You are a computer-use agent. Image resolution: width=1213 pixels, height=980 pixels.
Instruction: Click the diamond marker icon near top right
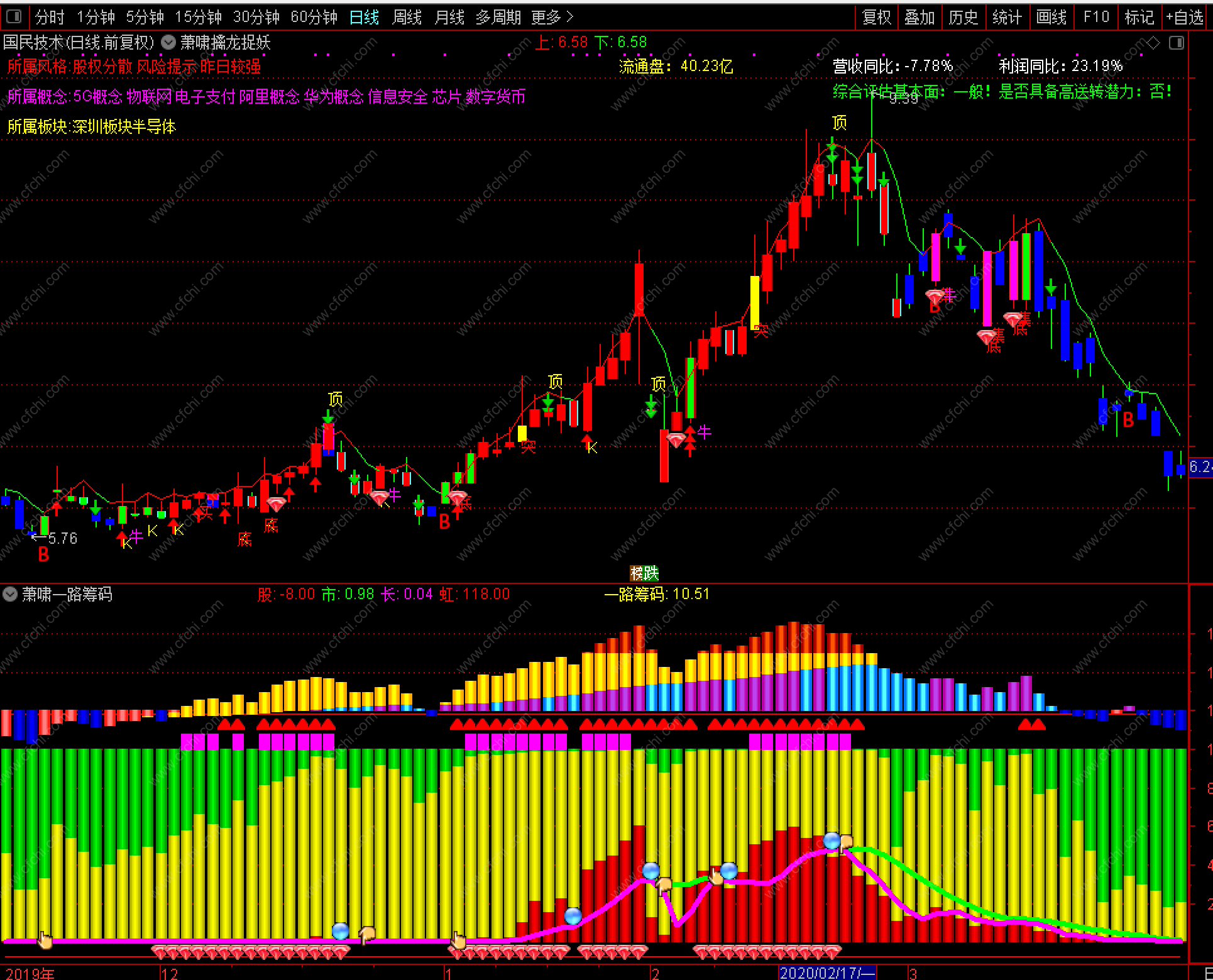pos(1153,43)
